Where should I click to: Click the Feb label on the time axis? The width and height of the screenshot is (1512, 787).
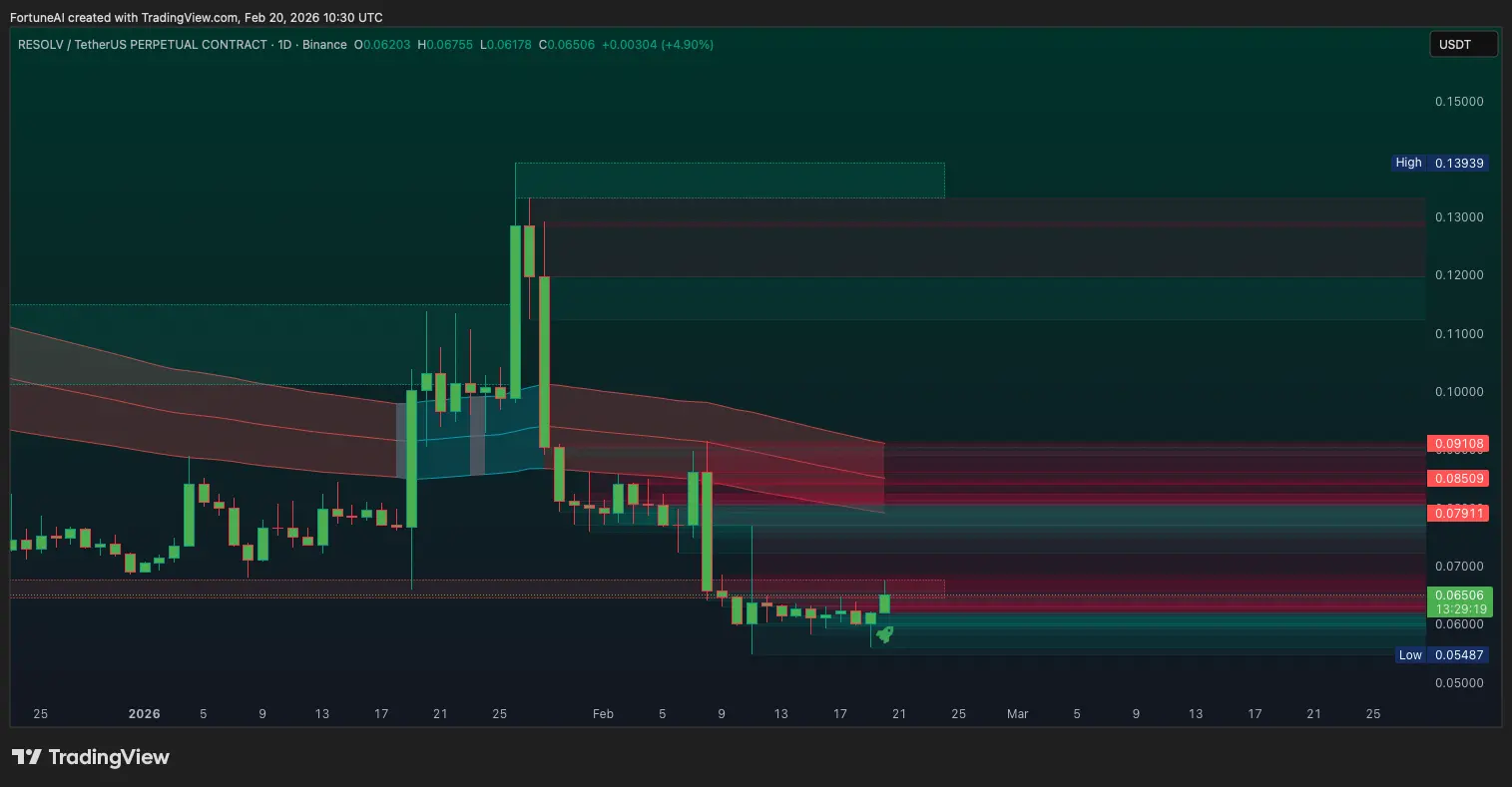[x=603, y=714]
